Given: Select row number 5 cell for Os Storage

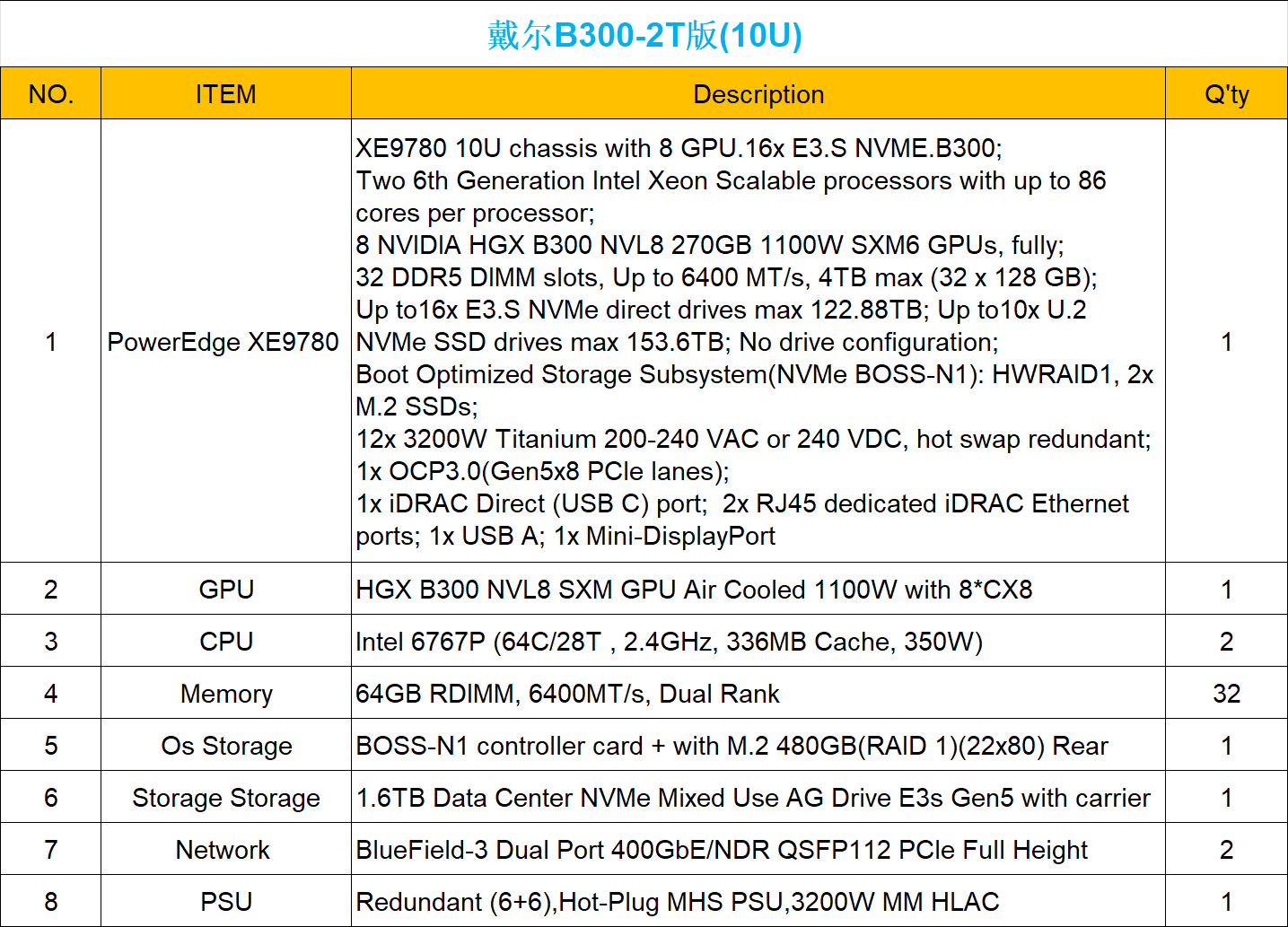Looking at the screenshot, I should point(51,745).
